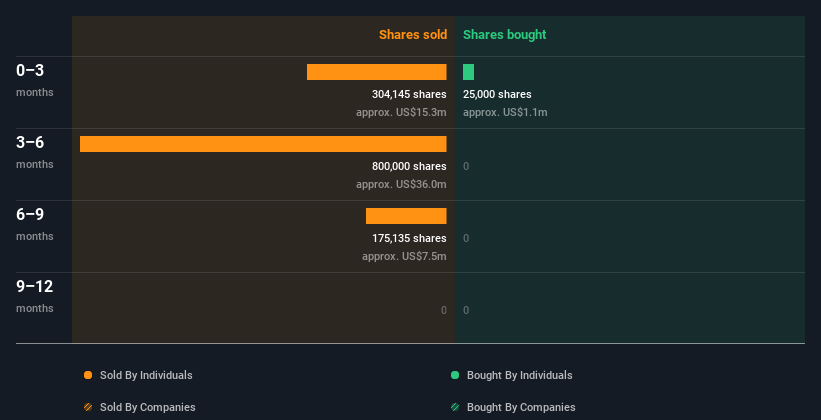Screen dimensions: 821x420
Task: Click the 6–9 months row label
Action: 35,224
